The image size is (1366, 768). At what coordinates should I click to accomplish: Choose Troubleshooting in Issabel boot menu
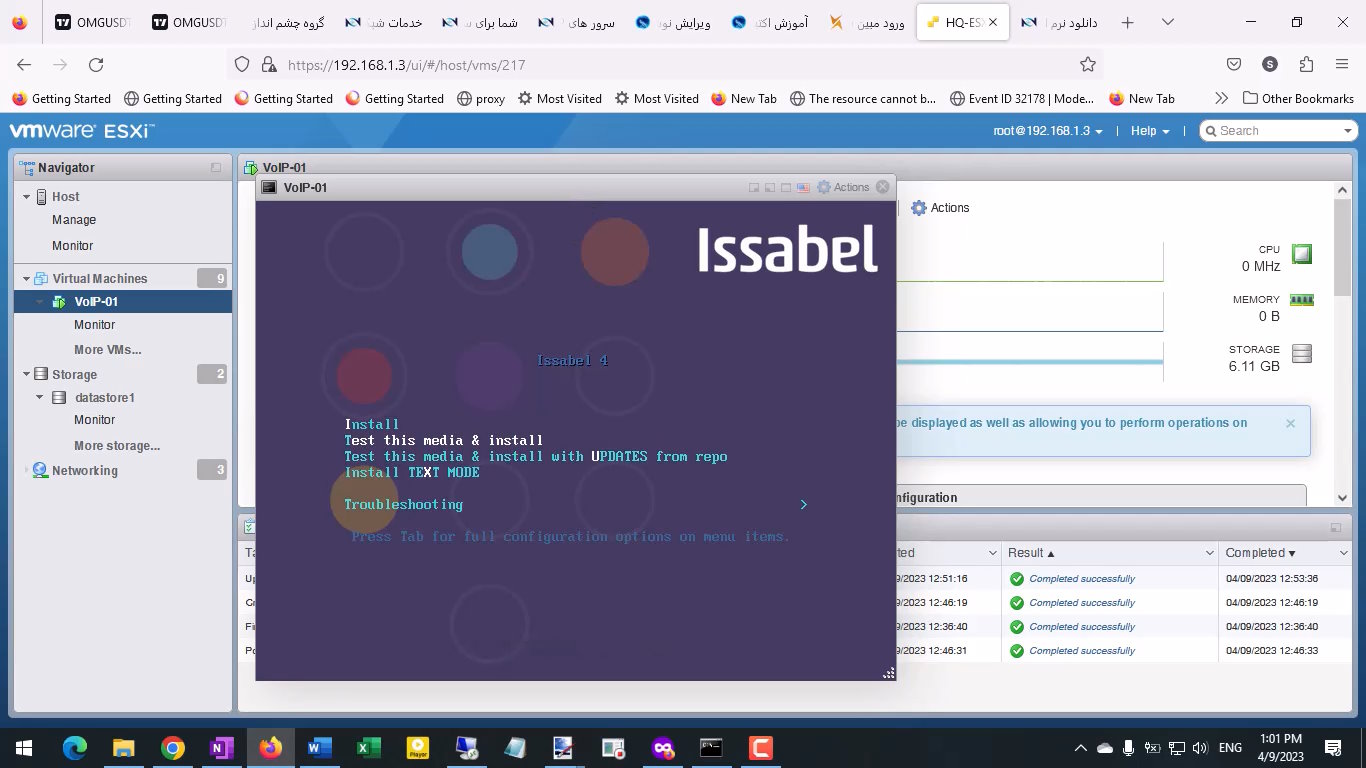(403, 505)
